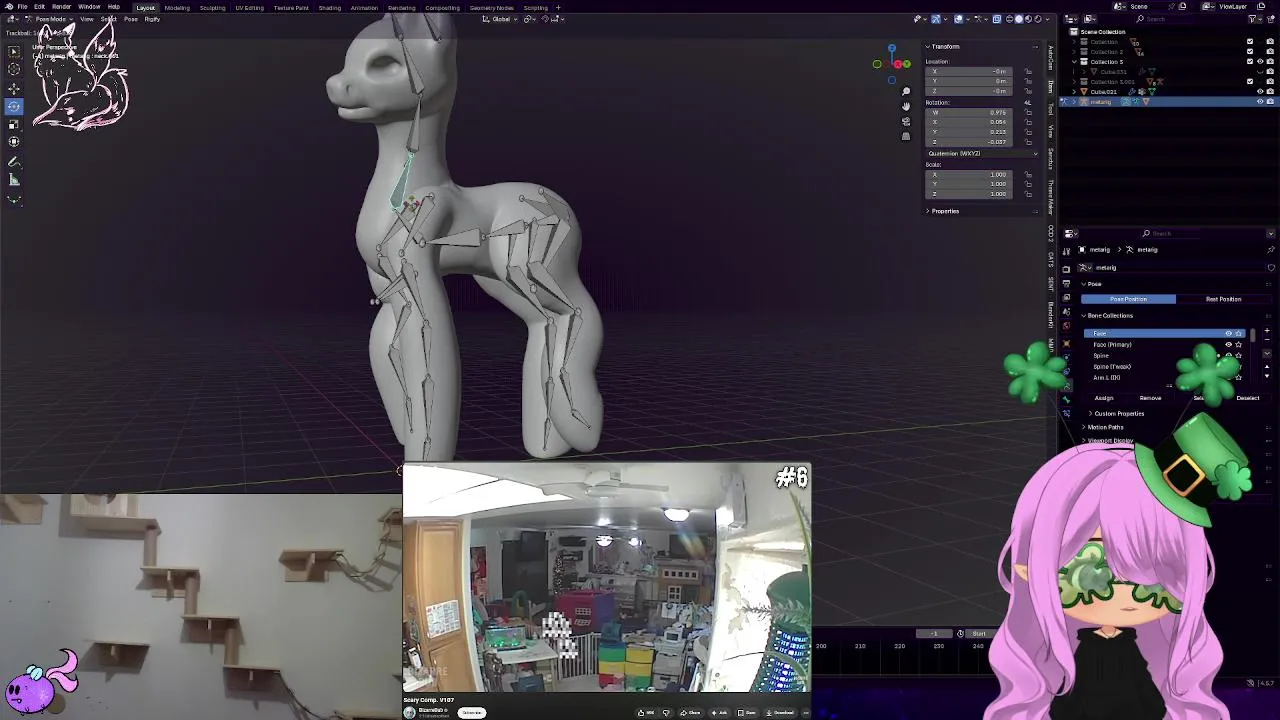The image size is (1280, 720).
Task: Remove bone collection with minus button
Action: (x=1267, y=342)
